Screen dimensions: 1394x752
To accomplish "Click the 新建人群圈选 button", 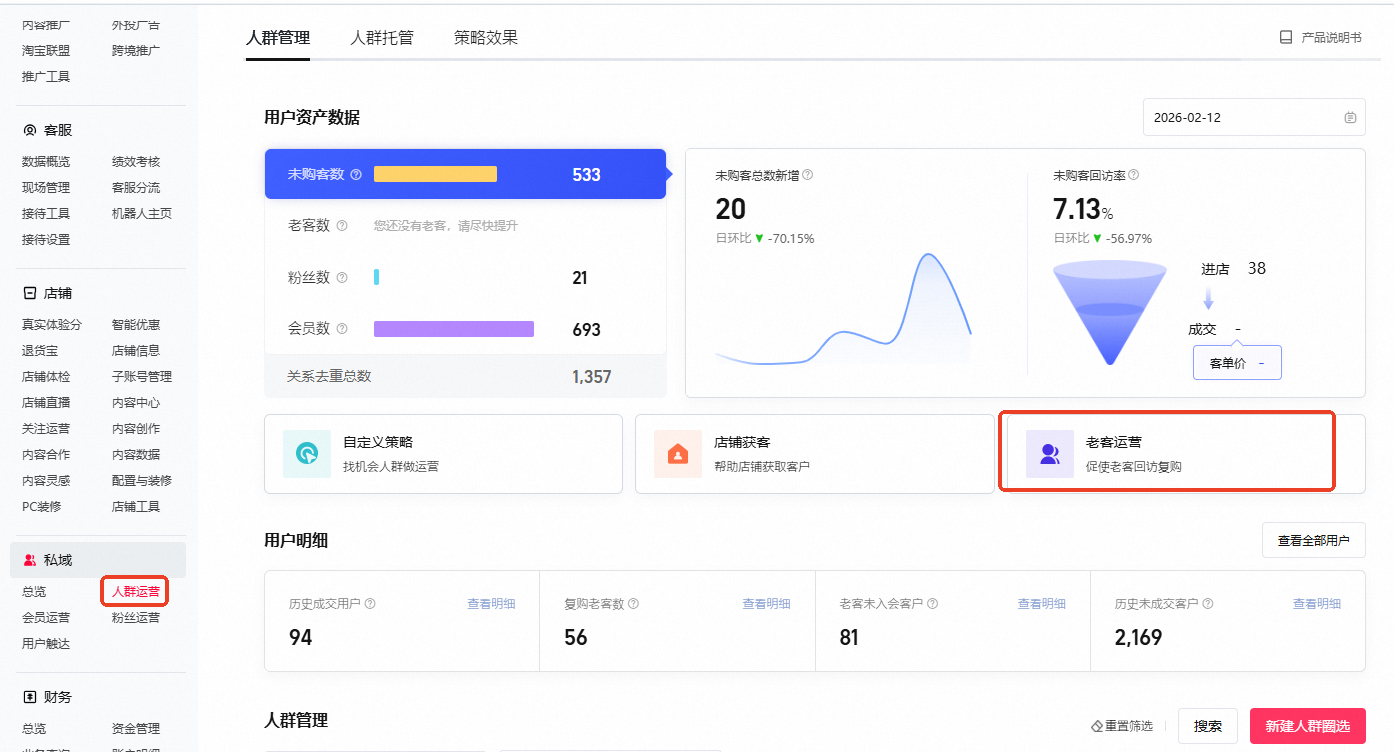I will pos(1308,726).
